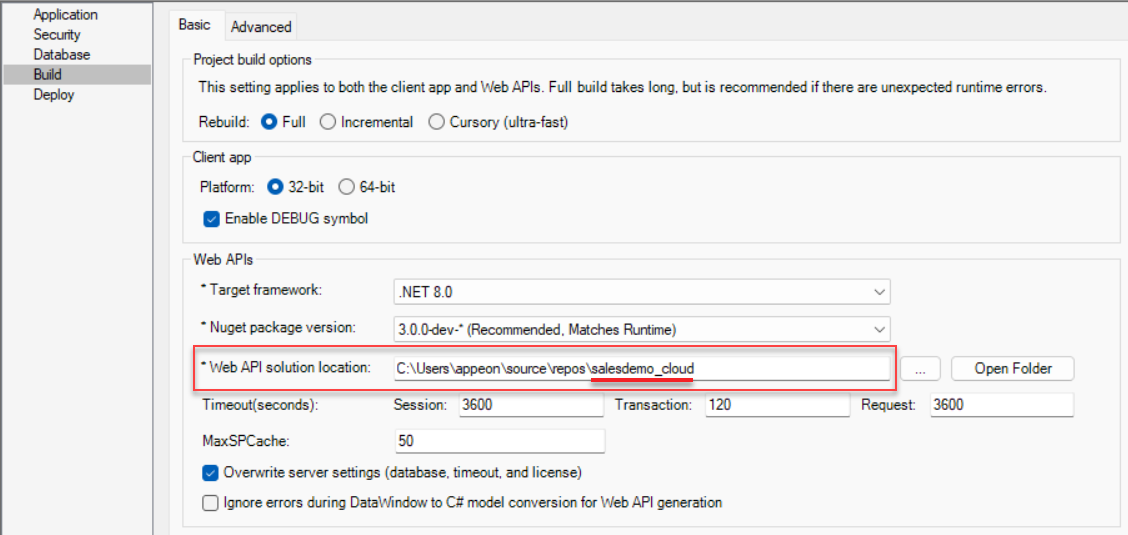Select the Build sidebar item

coord(47,75)
